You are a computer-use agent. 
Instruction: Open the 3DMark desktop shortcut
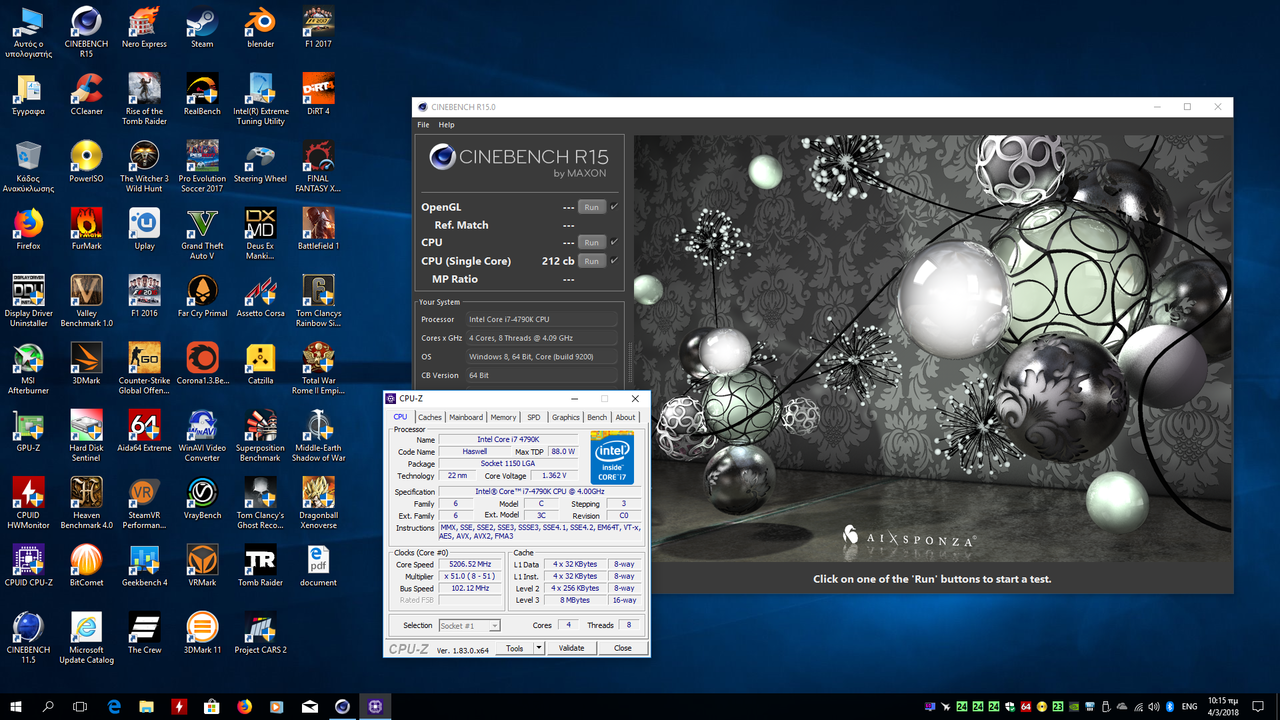point(86,363)
